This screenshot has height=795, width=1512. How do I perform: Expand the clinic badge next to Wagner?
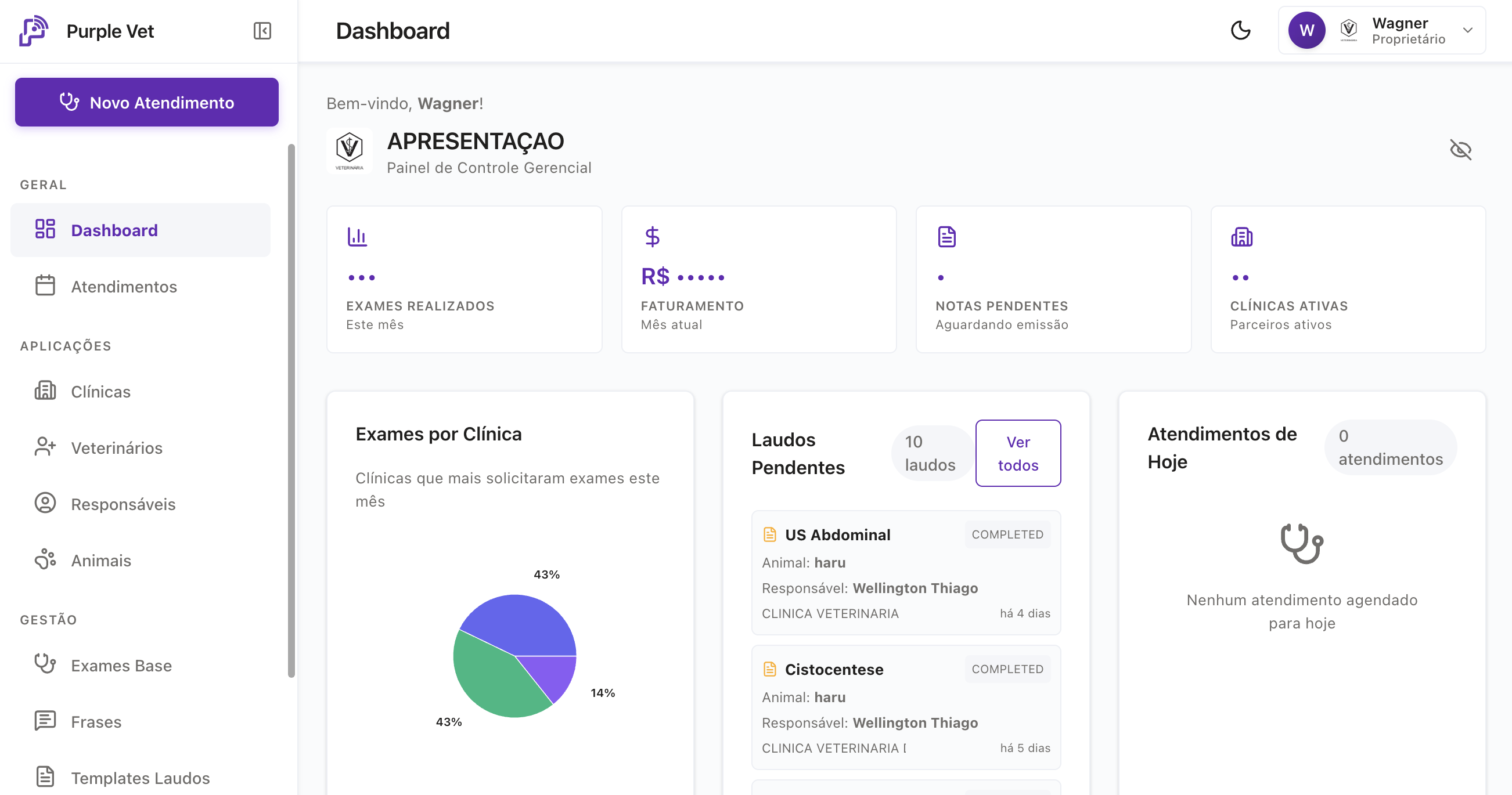(1348, 30)
